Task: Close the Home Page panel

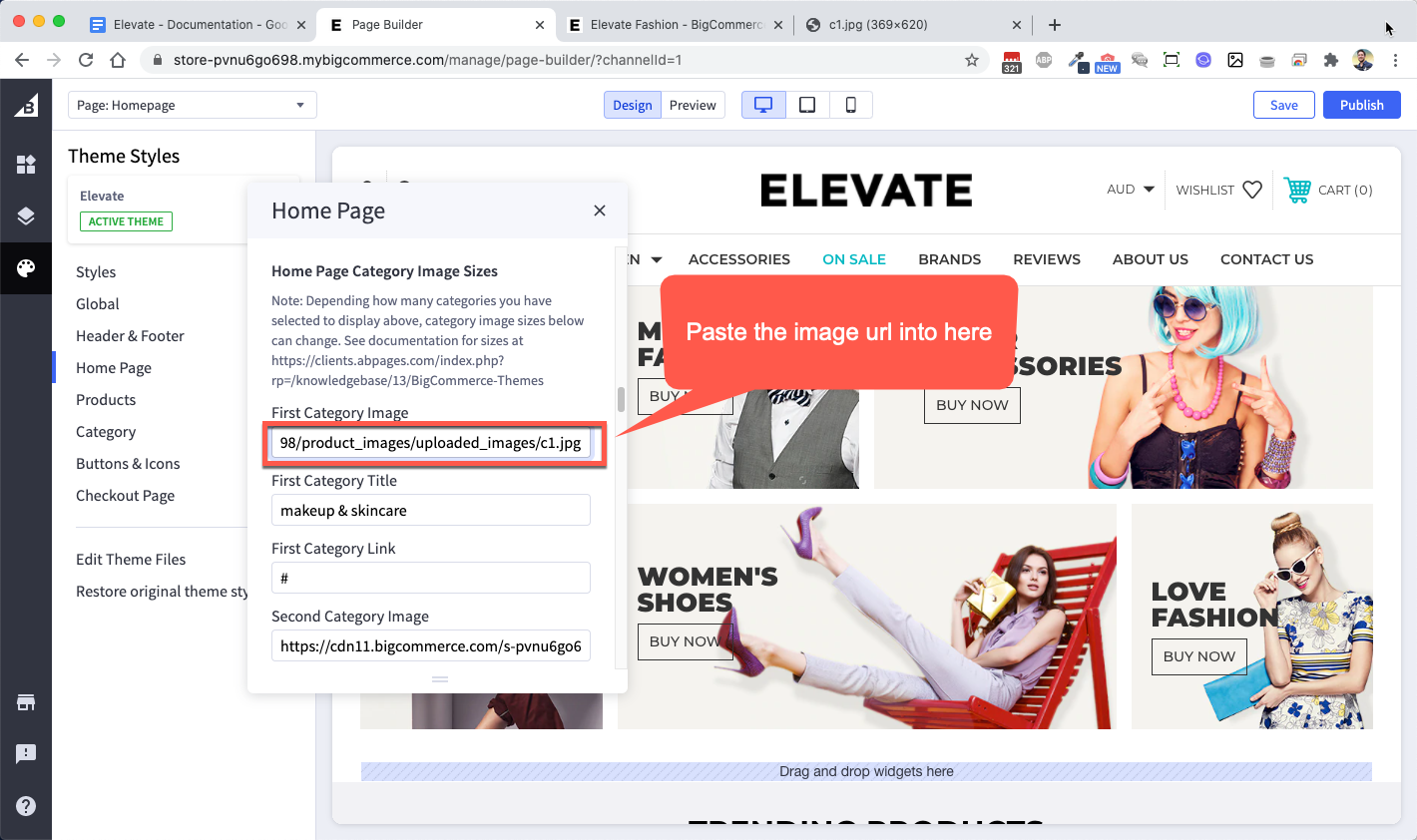Action: click(600, 210)
